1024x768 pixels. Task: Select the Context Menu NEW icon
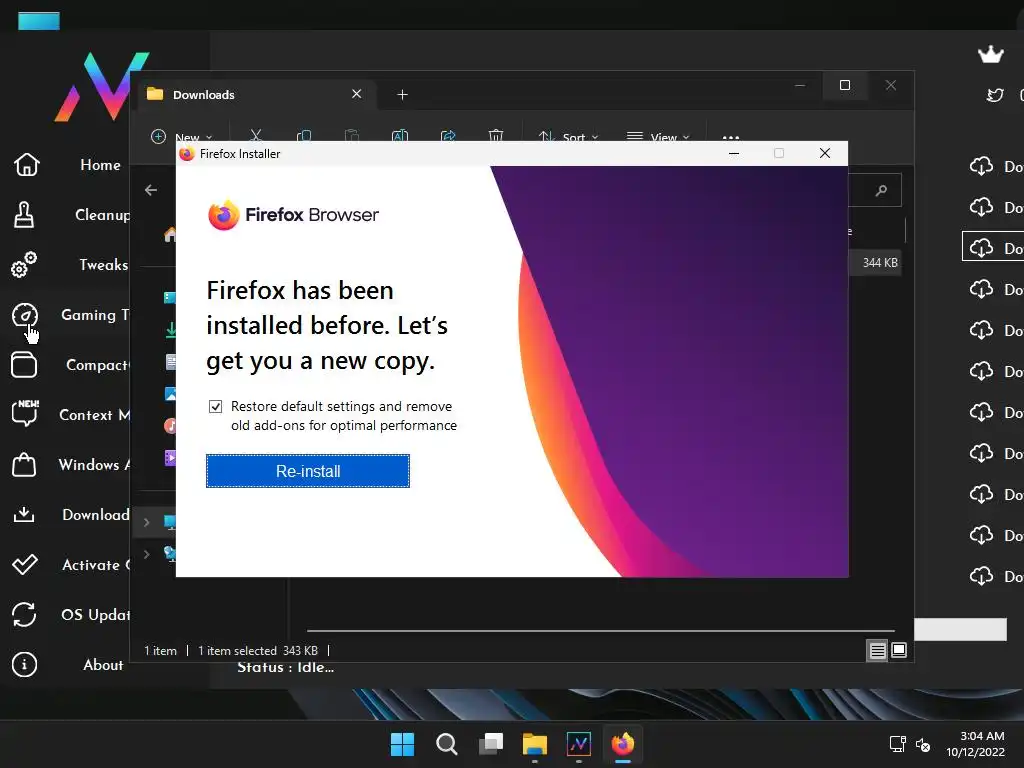point(25,413)
